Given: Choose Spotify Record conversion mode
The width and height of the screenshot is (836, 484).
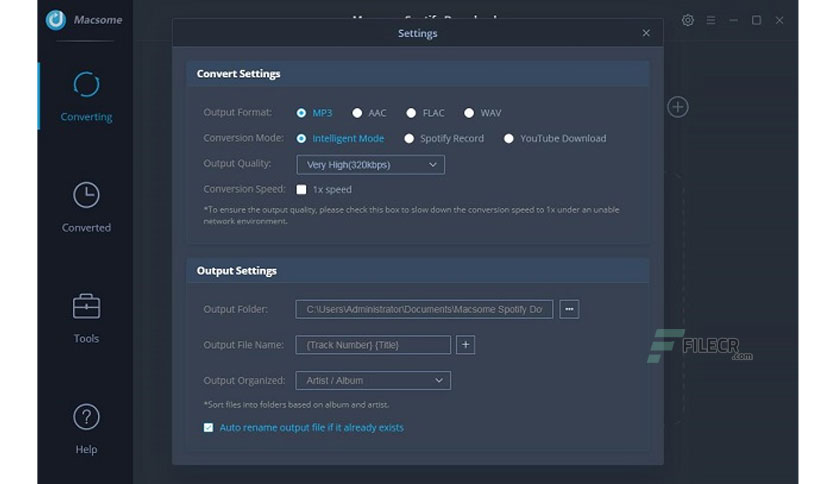Looking at the screenshot, I should (x=409, y=139).
